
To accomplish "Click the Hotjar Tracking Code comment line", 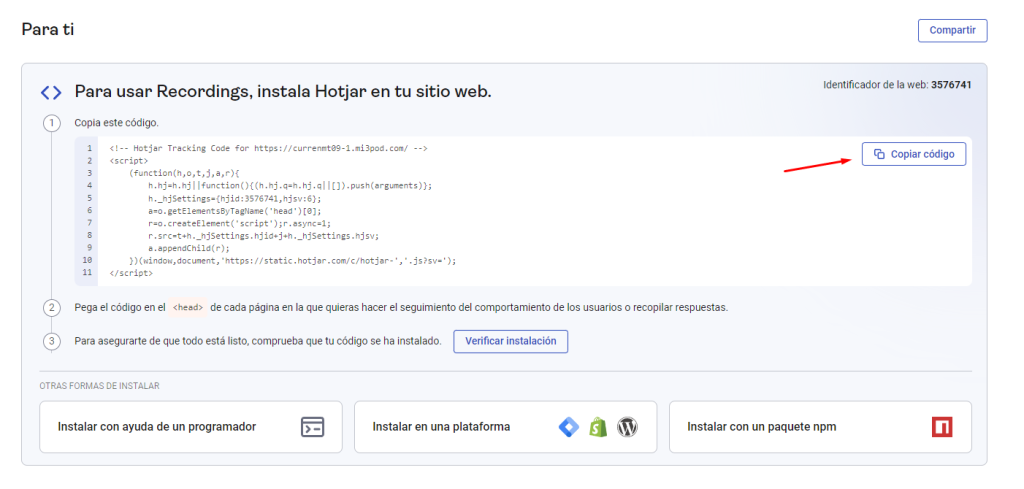I will tap(268, 148).
